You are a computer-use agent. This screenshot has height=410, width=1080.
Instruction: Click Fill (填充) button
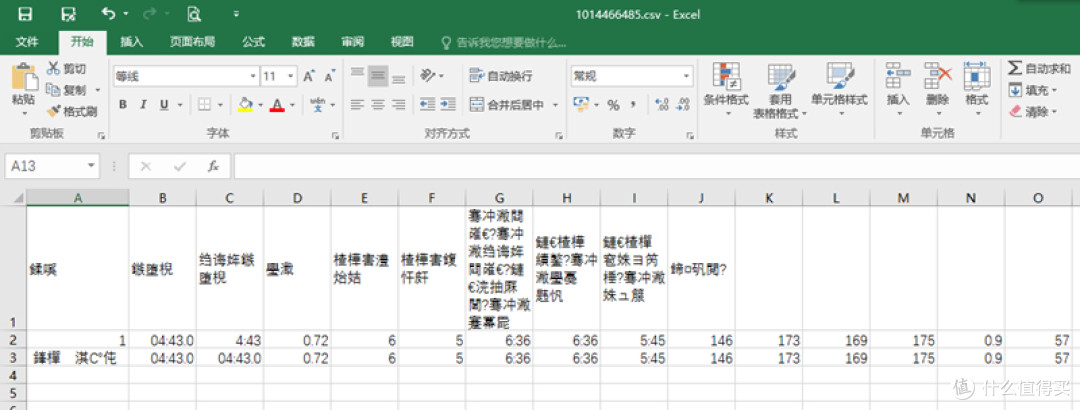tap(1032, 90)
